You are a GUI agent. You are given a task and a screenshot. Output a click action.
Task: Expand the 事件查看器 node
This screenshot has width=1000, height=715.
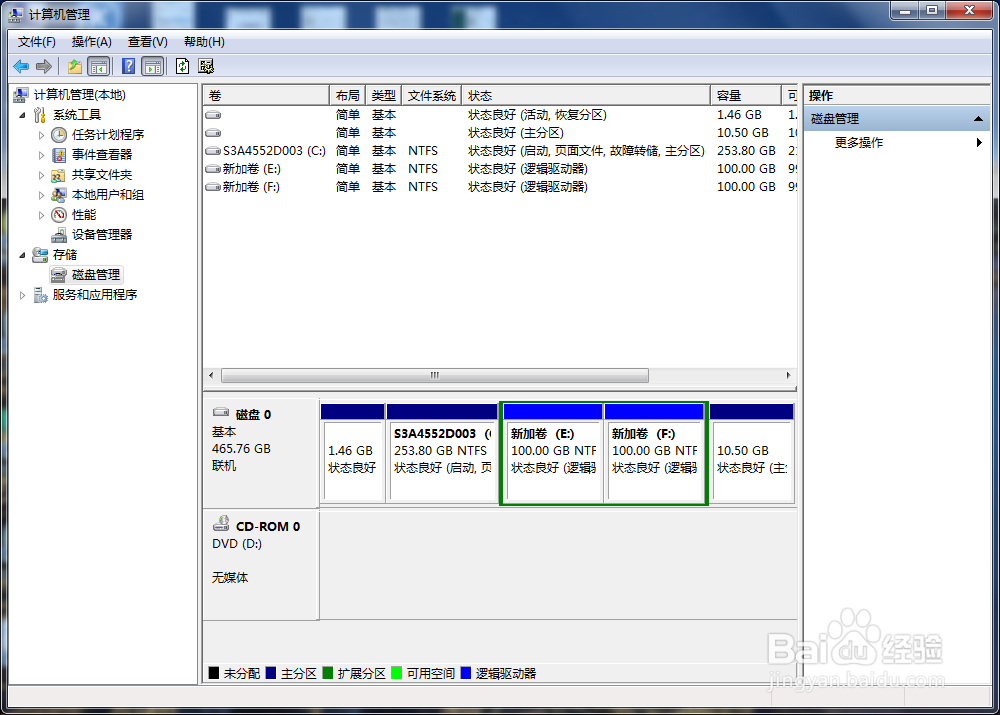click(41, 155)
